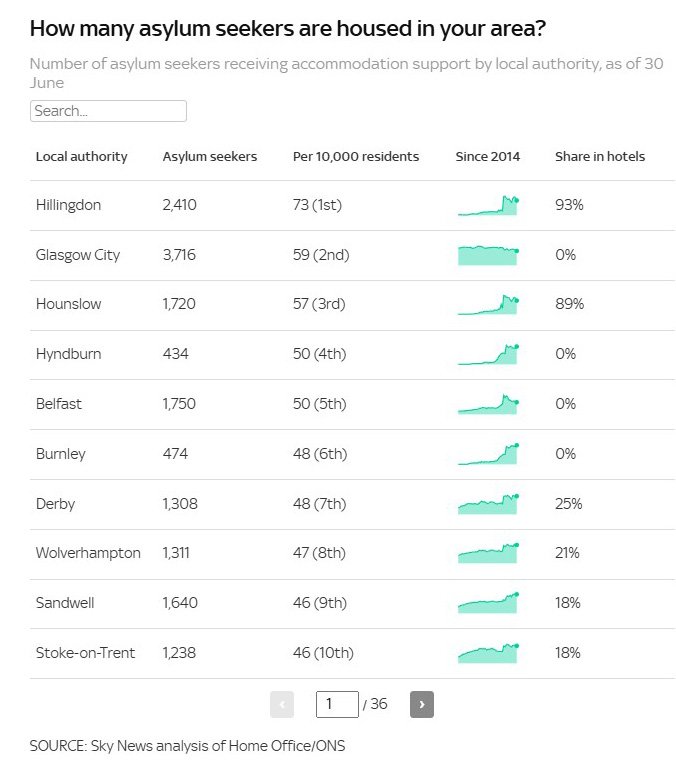The image size is (676, 771).
Task: Click the previous page arrow button
Action: (x=282, y=704)
